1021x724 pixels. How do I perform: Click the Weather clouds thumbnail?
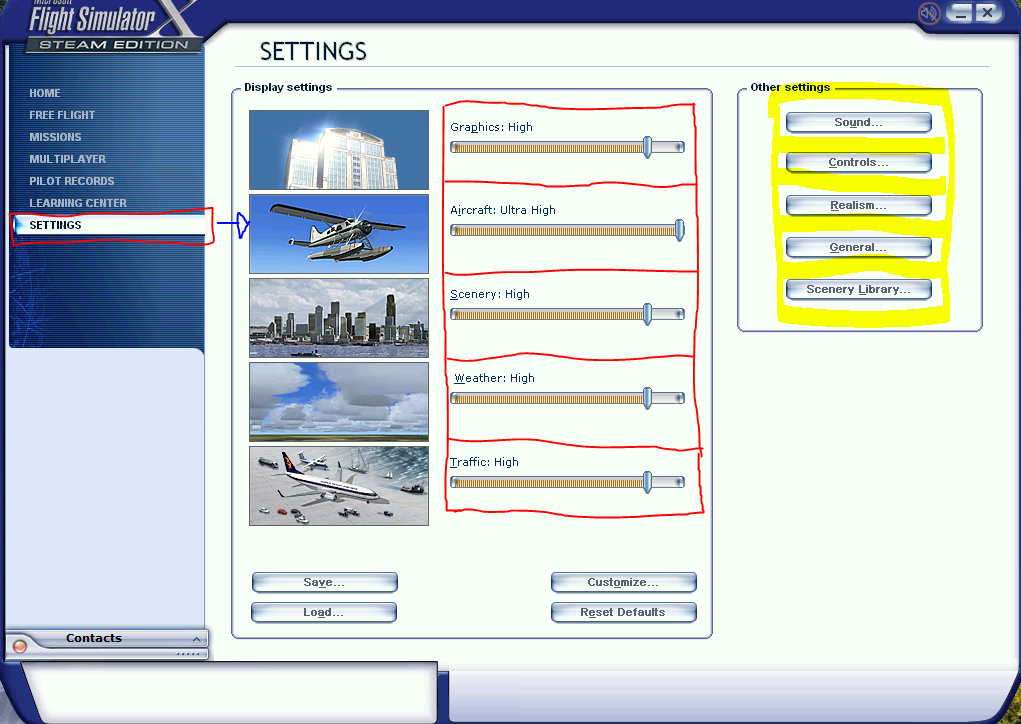pyautogui.click(x=339, y=402)
